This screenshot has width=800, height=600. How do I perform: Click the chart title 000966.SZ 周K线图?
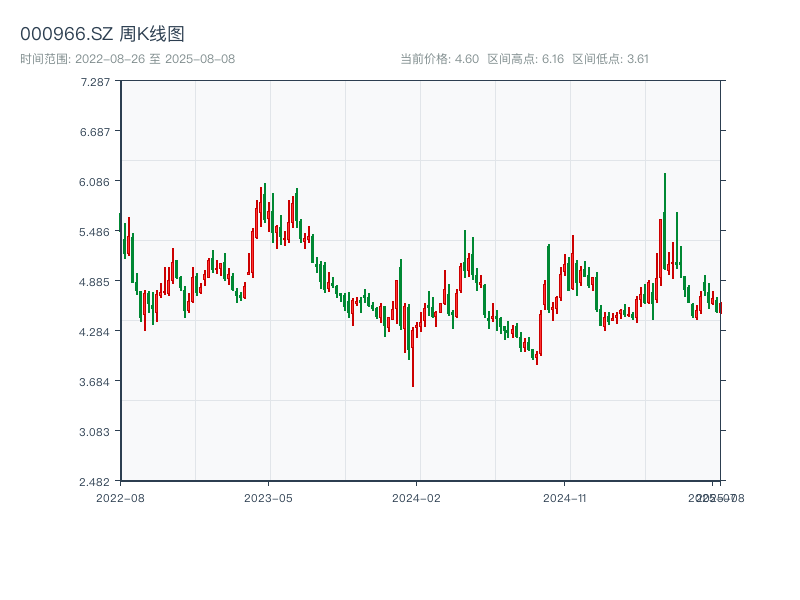pyautogui.click(x=102, y=34)
